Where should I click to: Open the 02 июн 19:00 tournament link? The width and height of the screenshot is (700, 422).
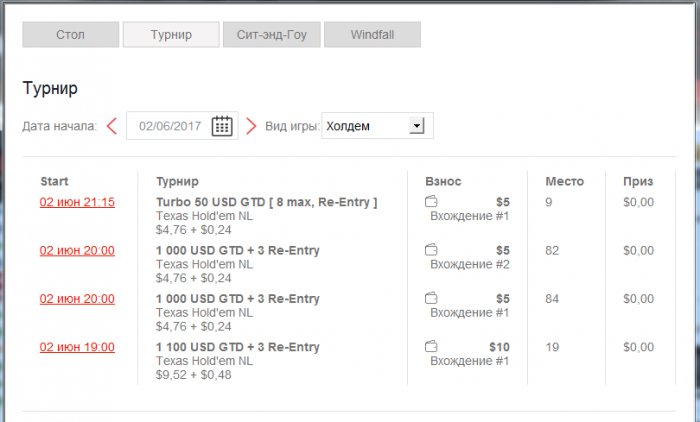tap(77, 347)
